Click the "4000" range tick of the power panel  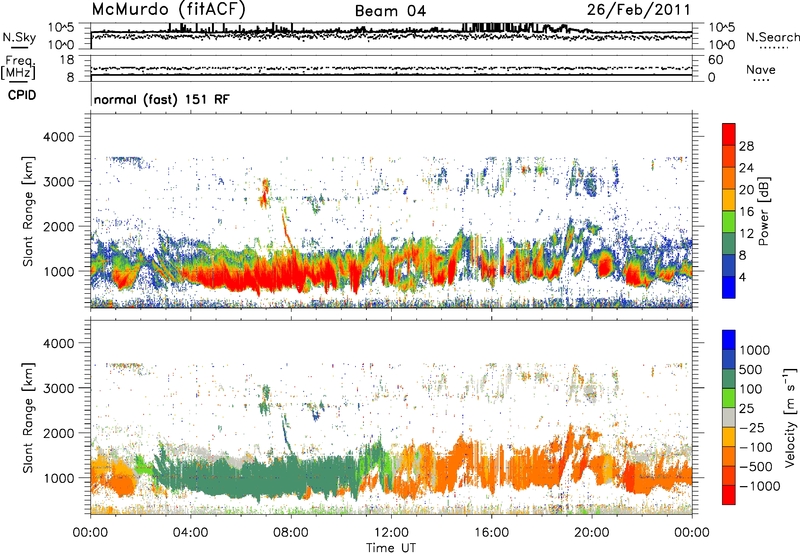coord(58,137)
